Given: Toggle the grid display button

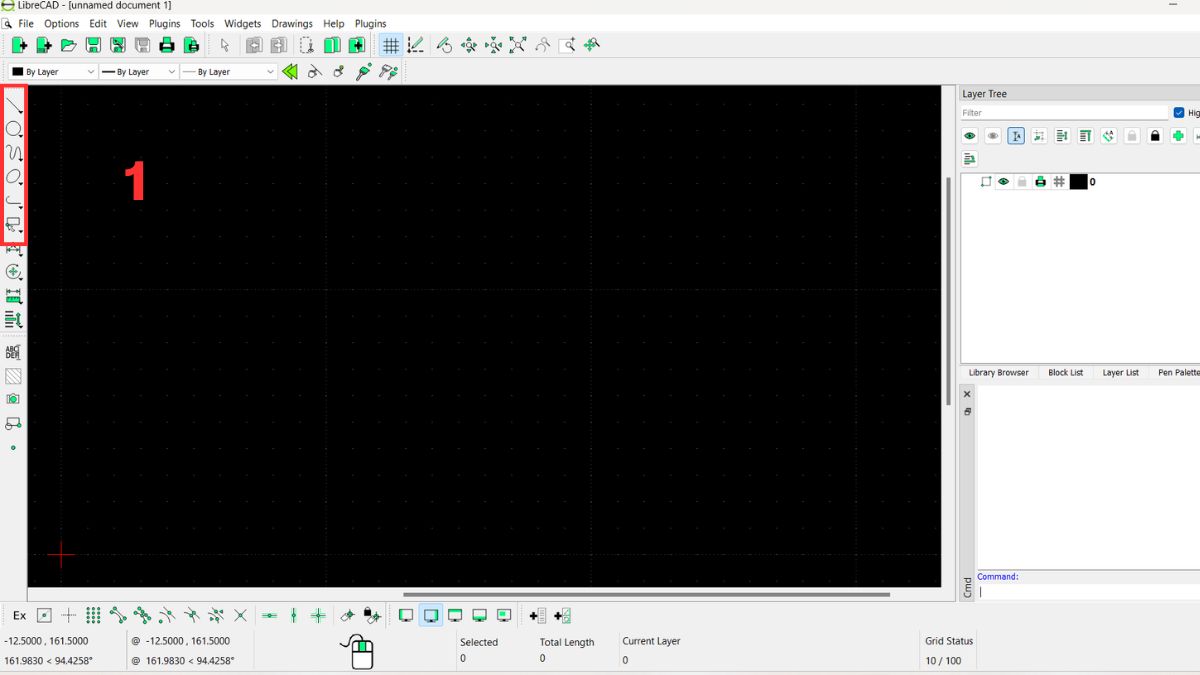Looking at the screenshot, I should coord(391,45).
